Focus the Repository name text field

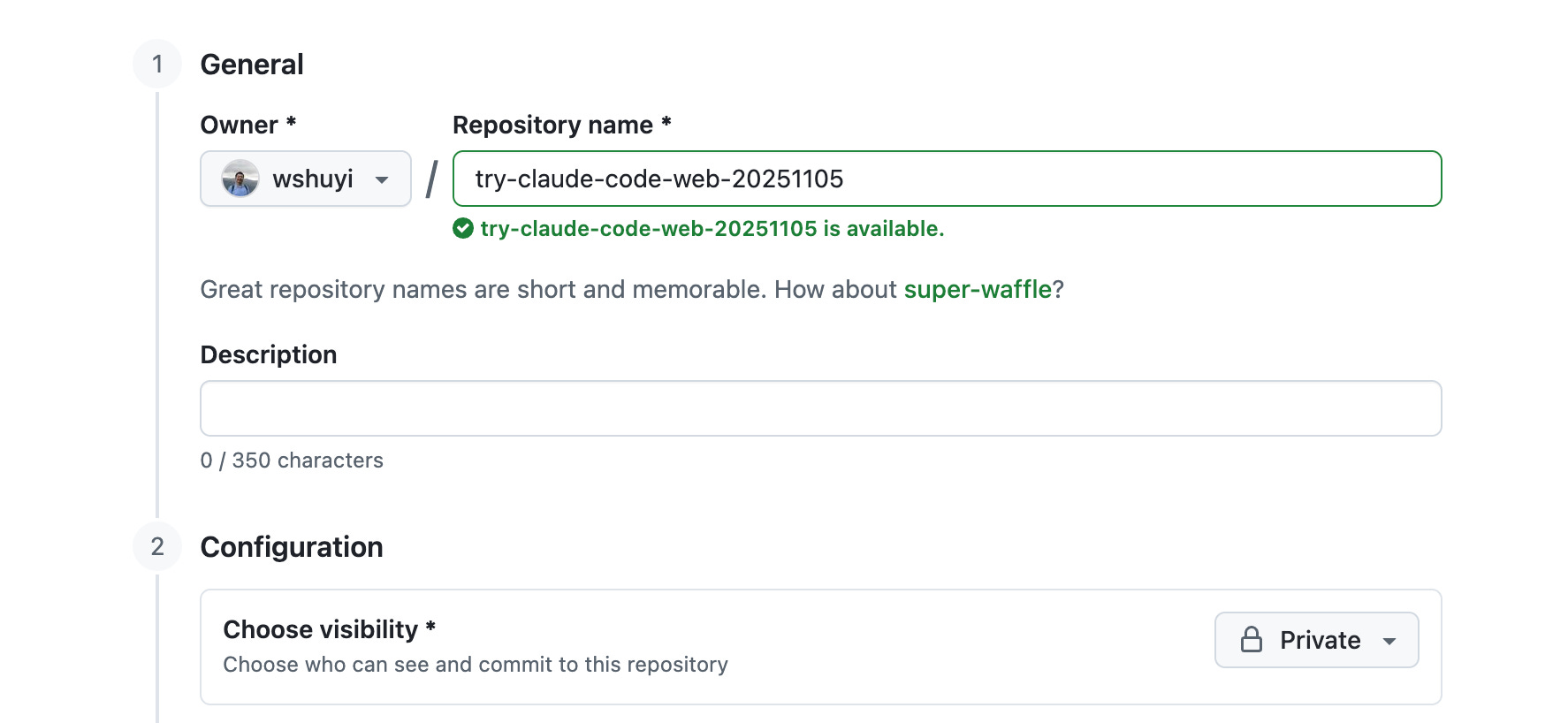point(948,179)
